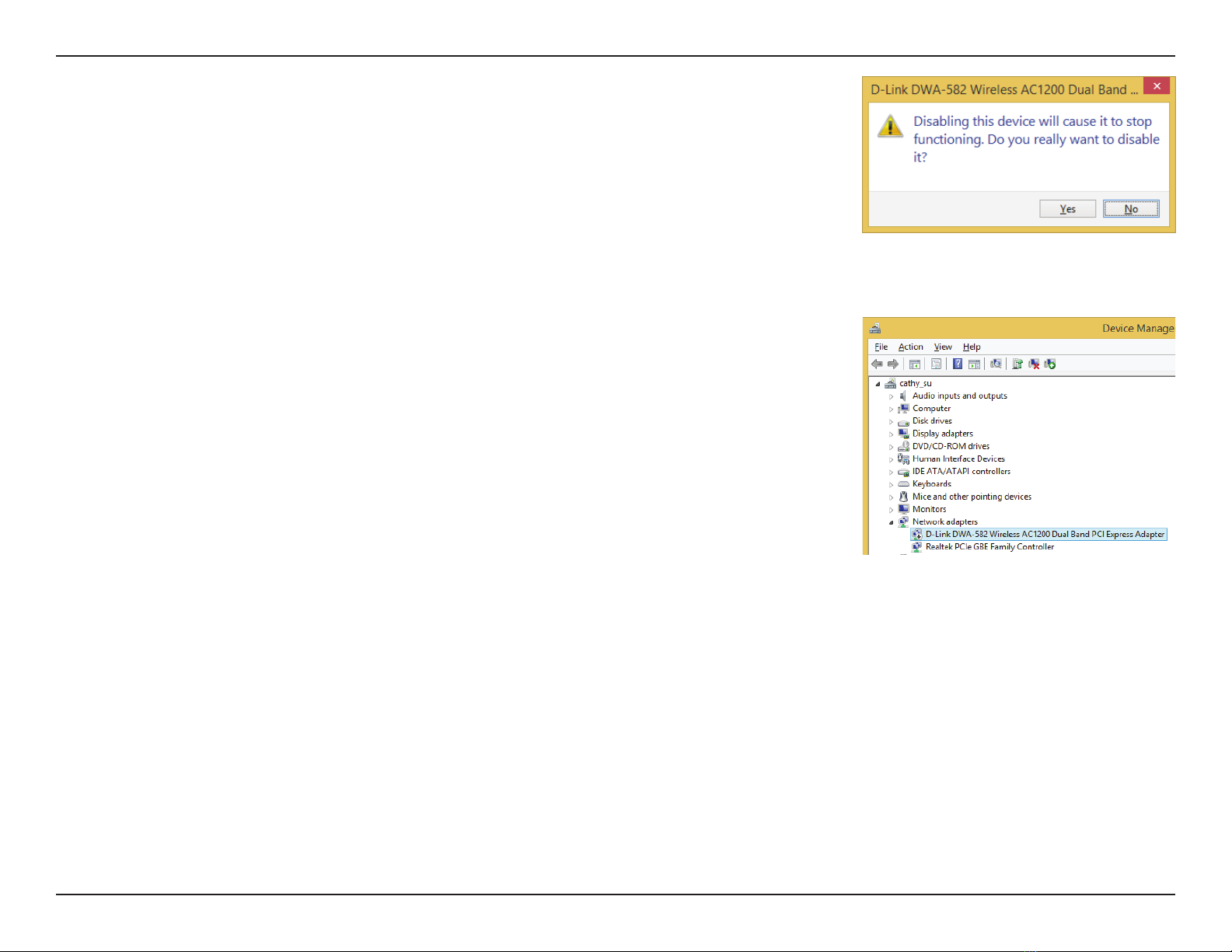Image resolution: width=1232 pixels, height=952 pixels.
Task: Select the cathy_su label
Action: pos(915,383)
